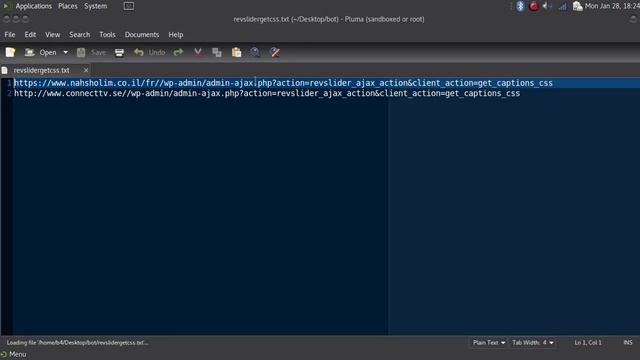This screenshot has width=640, height=360.
Task: Launch terminal from top panel icon
Action: click(129, 6)
